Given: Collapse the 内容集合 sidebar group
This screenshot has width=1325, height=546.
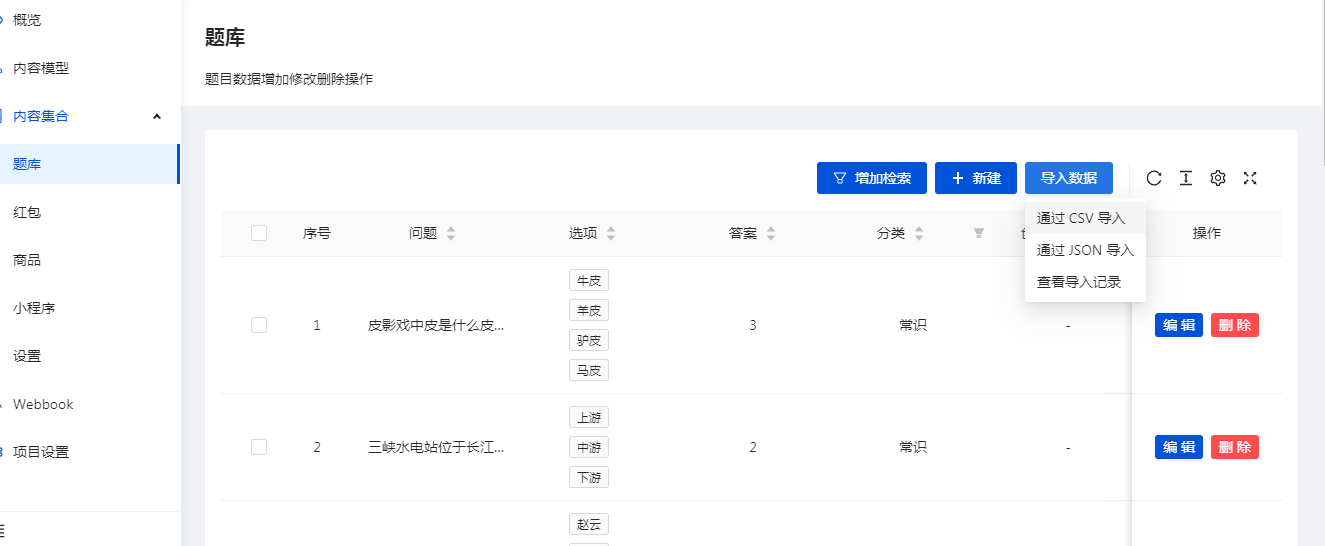Looking at the screenshot, I should [x=157, y=116].
